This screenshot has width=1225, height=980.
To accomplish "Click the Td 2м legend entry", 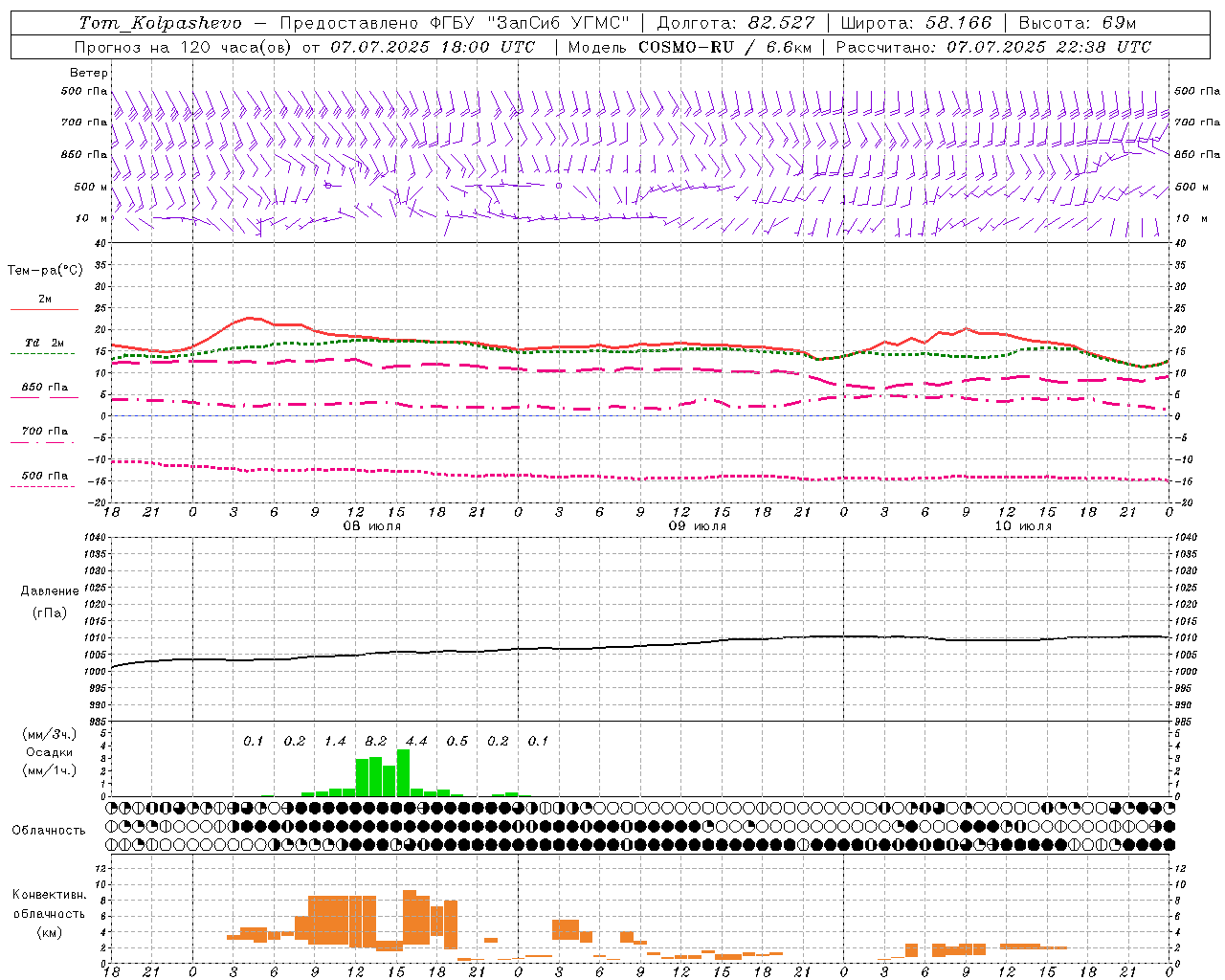I will pyautogui.click(x=45, y=343).
